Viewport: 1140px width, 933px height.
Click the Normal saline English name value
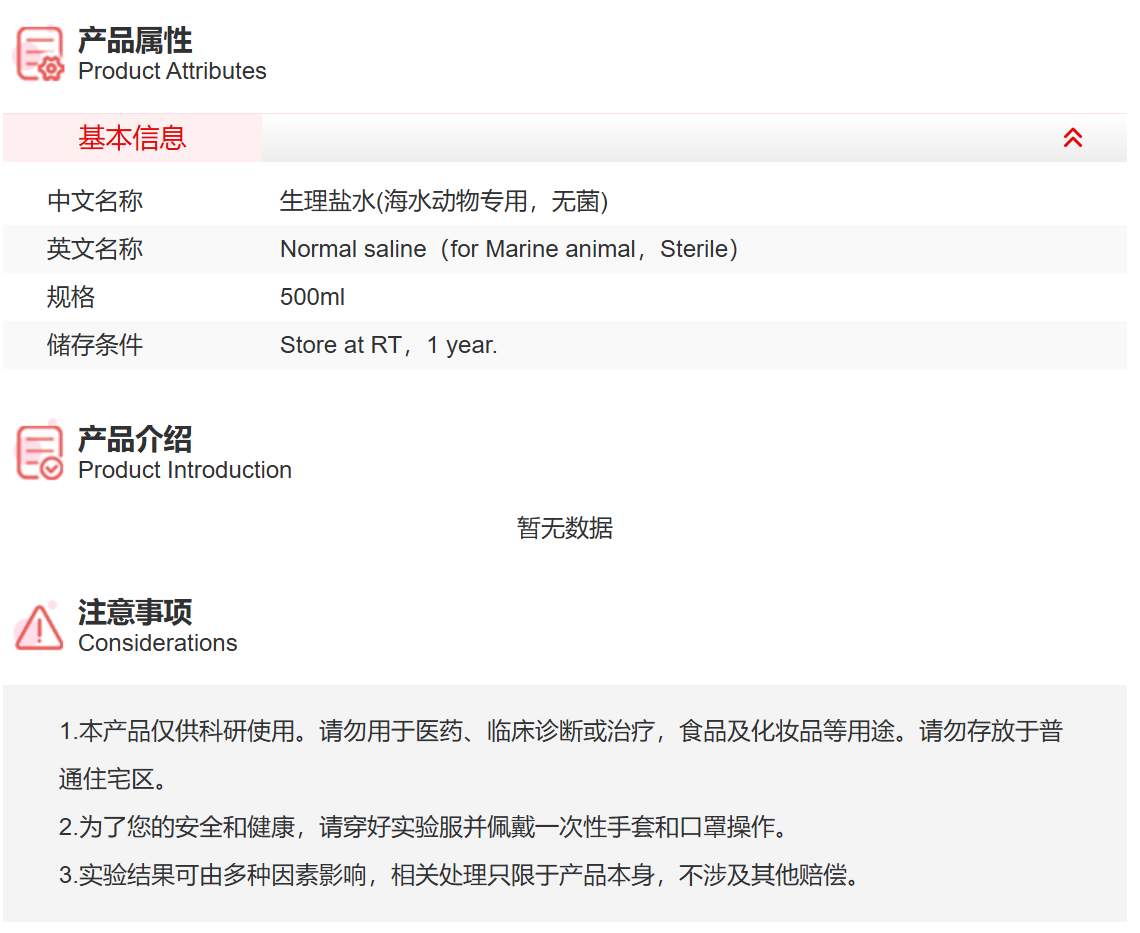tap(508, 249)
